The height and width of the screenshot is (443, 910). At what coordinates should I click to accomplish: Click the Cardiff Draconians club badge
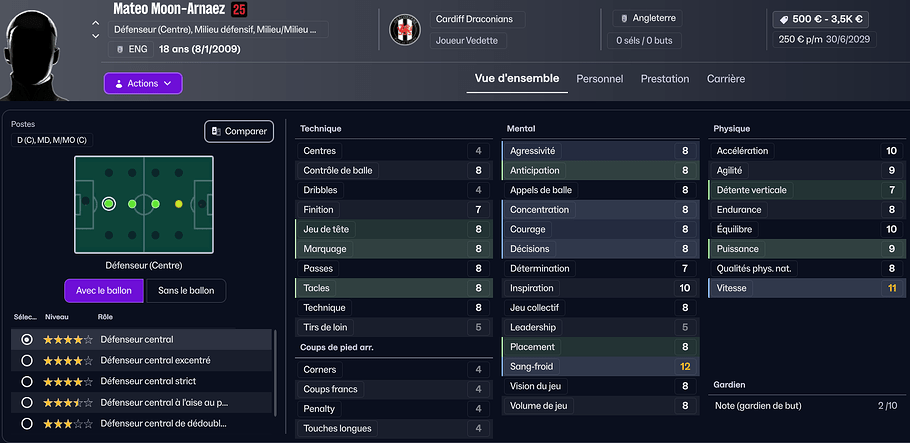coord(405,30)
